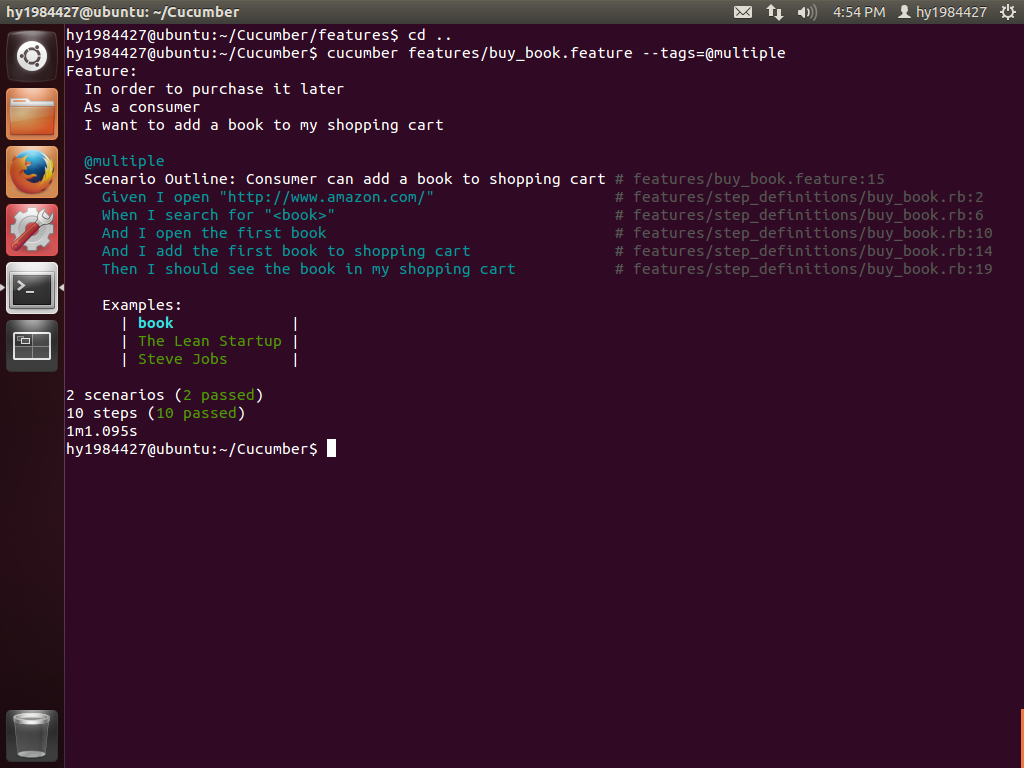Click the As a consumer line

point(142,107)
